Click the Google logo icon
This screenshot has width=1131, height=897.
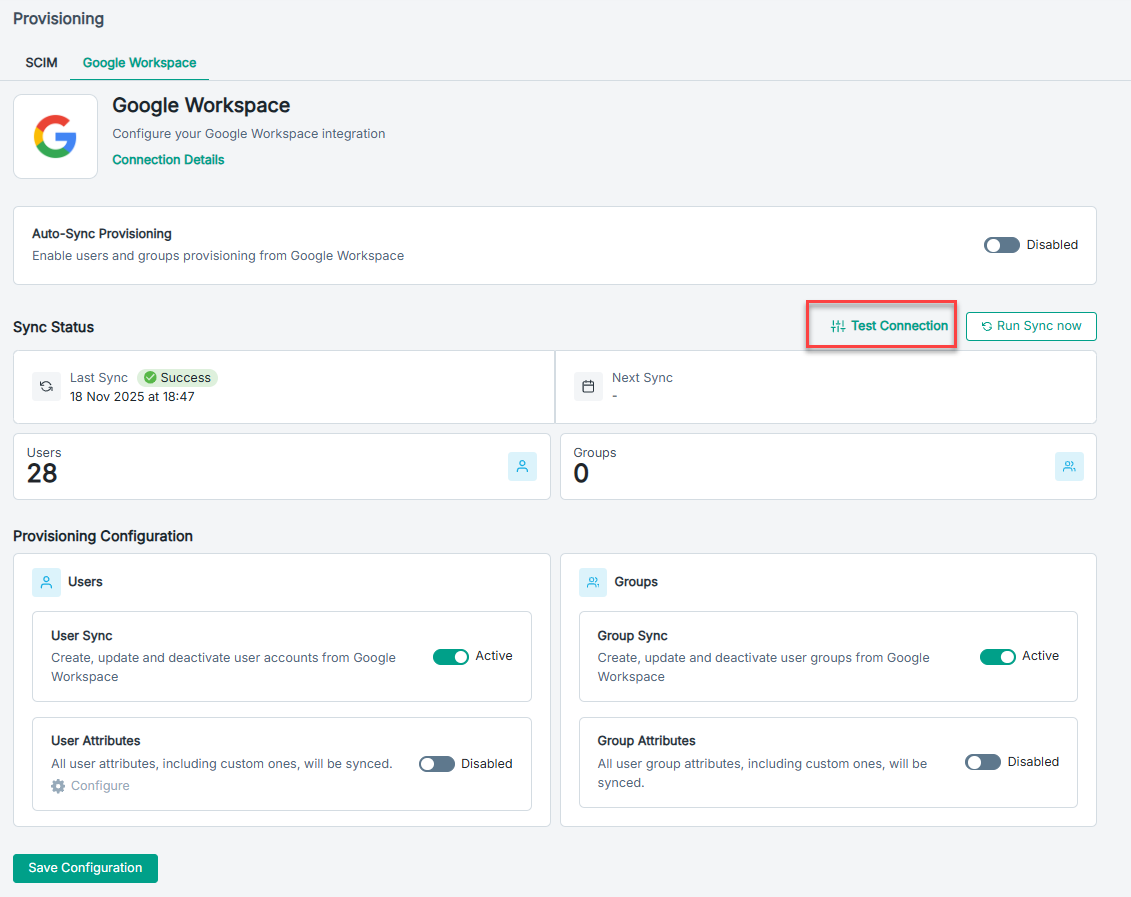pos(55,137)
